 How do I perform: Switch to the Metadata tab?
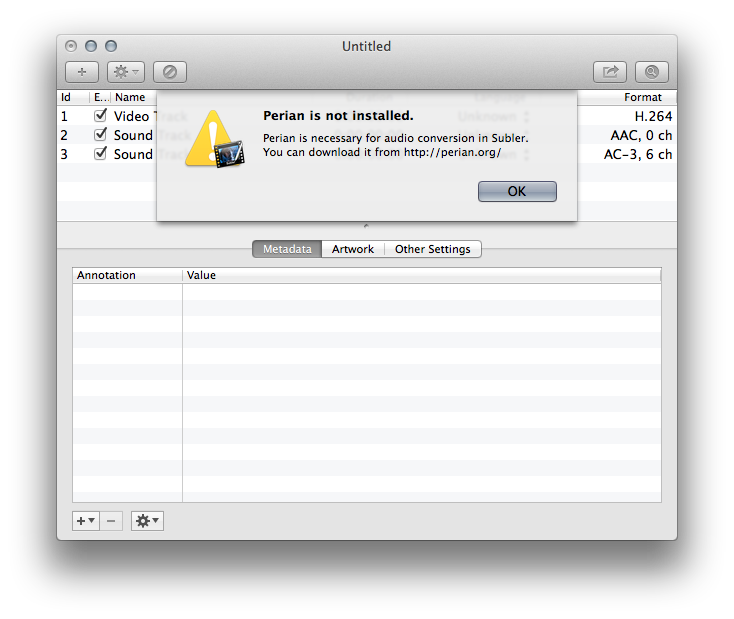(x=287, y=249)
